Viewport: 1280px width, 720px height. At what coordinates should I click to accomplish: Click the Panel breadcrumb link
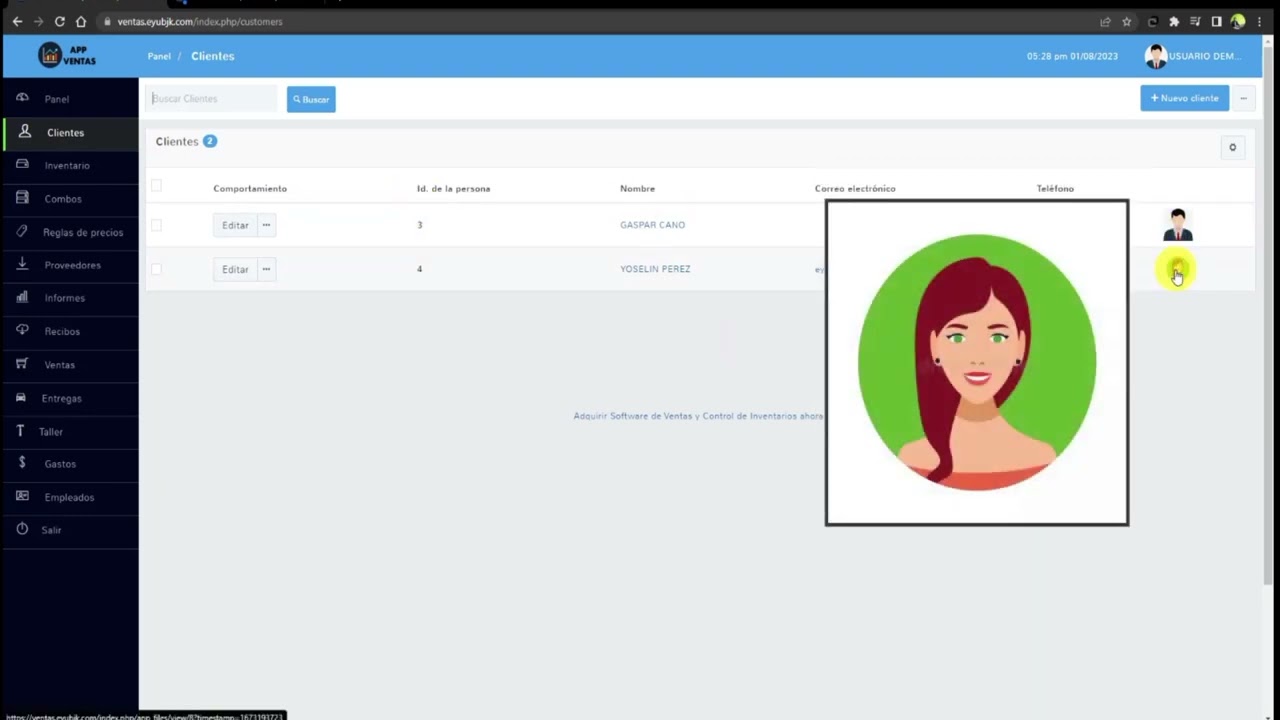pos(159,56)
